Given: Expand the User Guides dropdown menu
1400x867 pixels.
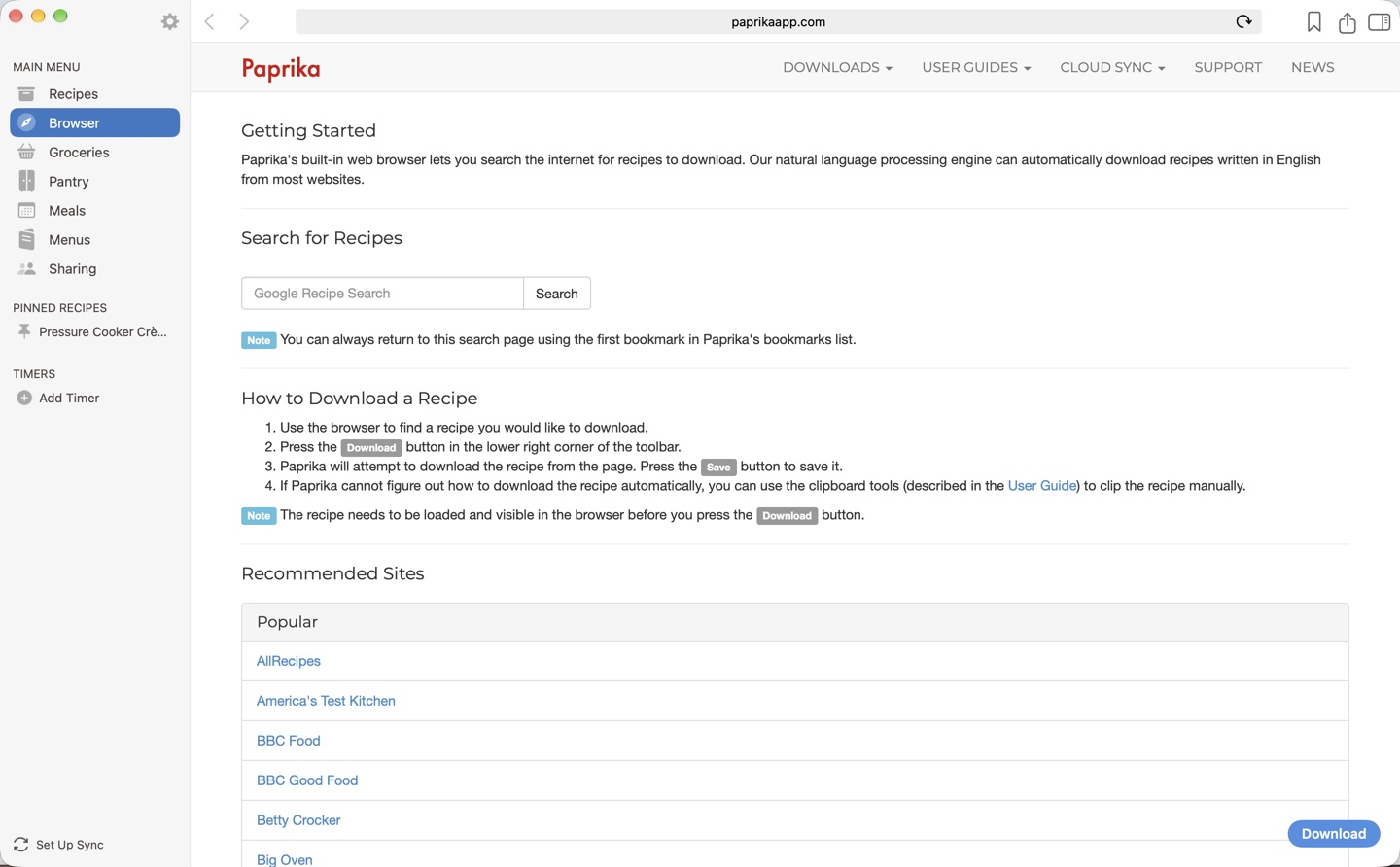Looking at the screenshot, I should click(976, 67).
